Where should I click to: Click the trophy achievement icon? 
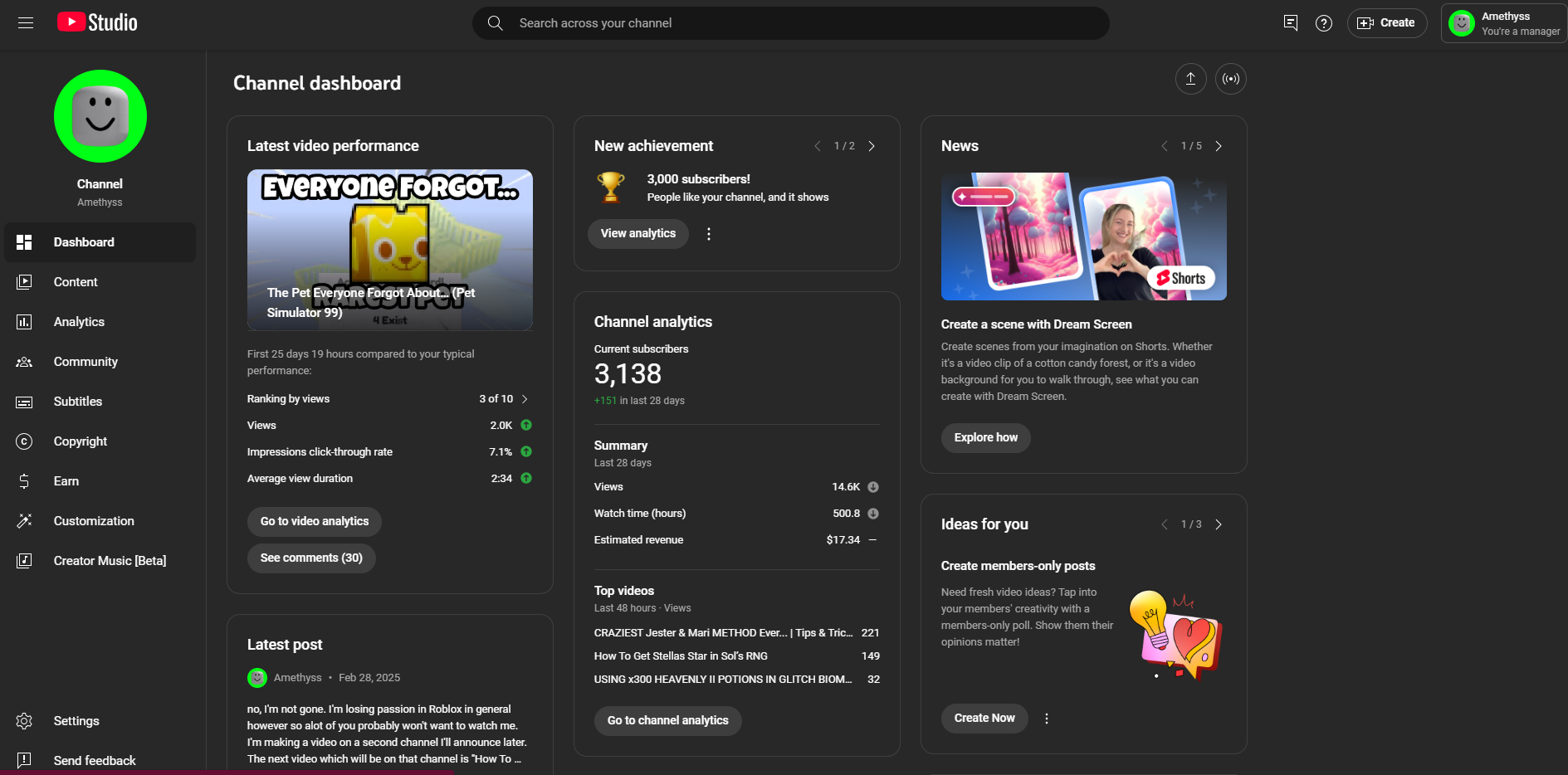[x=610, y=187]
